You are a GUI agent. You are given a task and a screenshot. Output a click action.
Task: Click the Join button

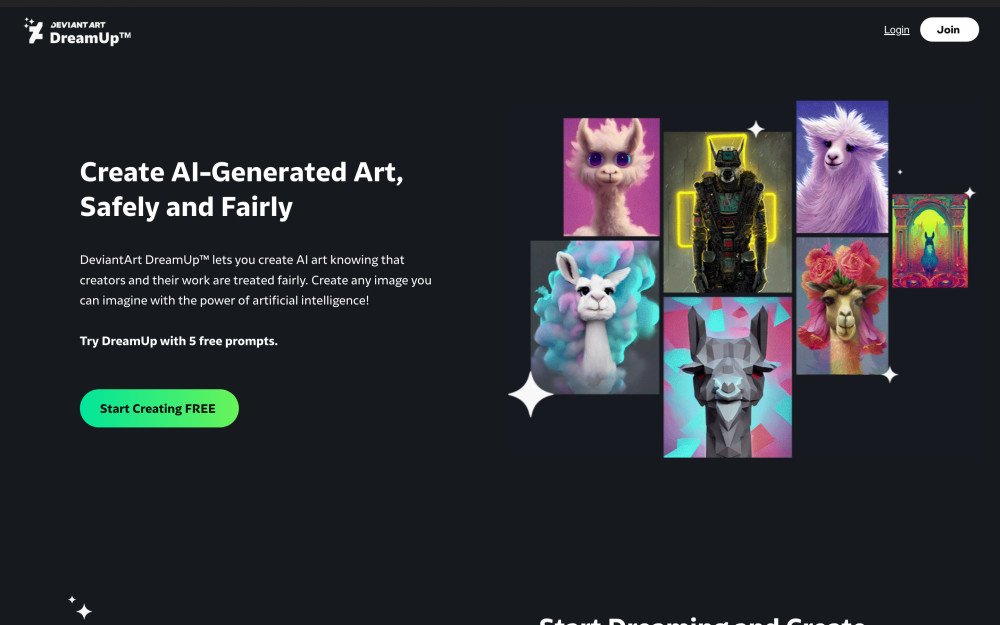tap(949, 30)
